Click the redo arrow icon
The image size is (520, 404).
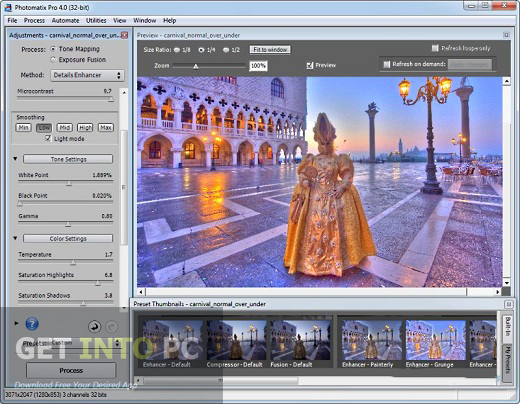click(x=112, y=326)
